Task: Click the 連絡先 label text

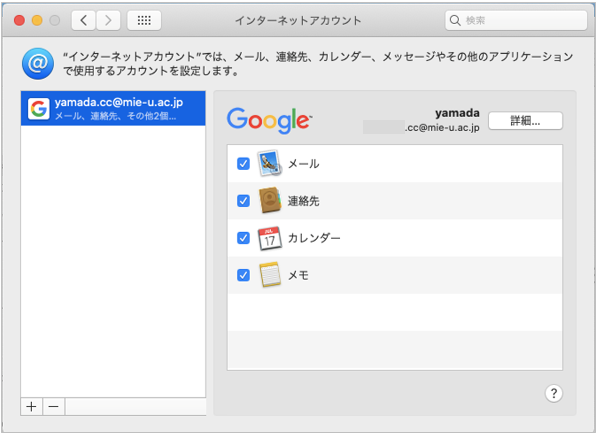Action: click(x=303, y=201)
